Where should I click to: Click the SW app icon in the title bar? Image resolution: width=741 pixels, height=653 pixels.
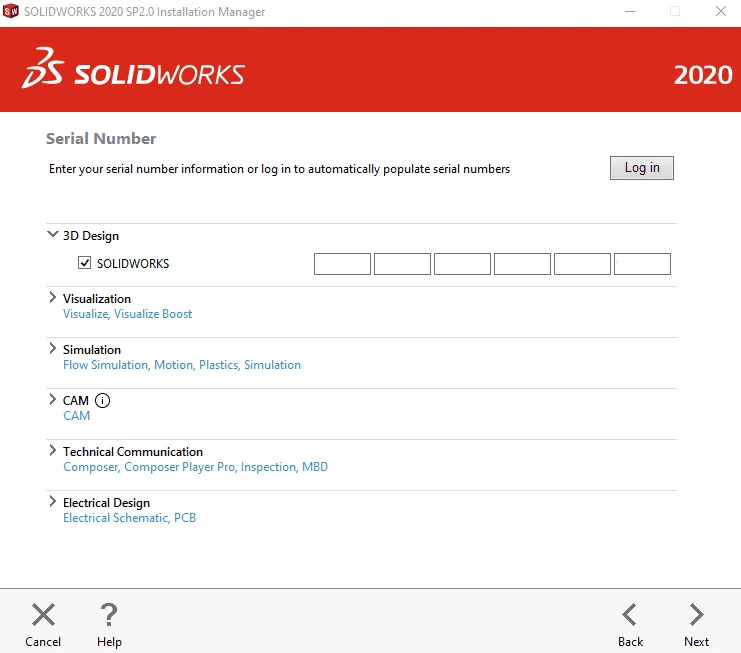(x=11, y=12)
